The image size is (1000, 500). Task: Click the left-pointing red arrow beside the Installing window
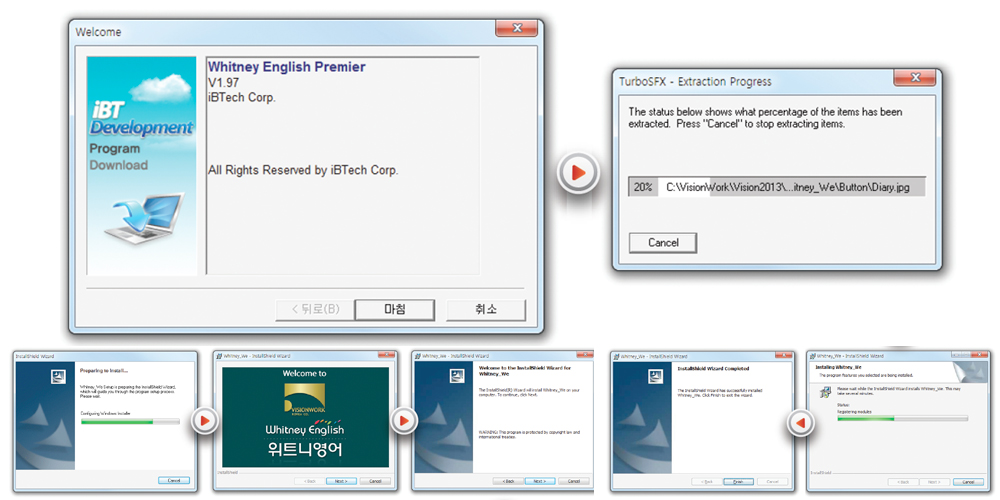click(x=798, y=421)
